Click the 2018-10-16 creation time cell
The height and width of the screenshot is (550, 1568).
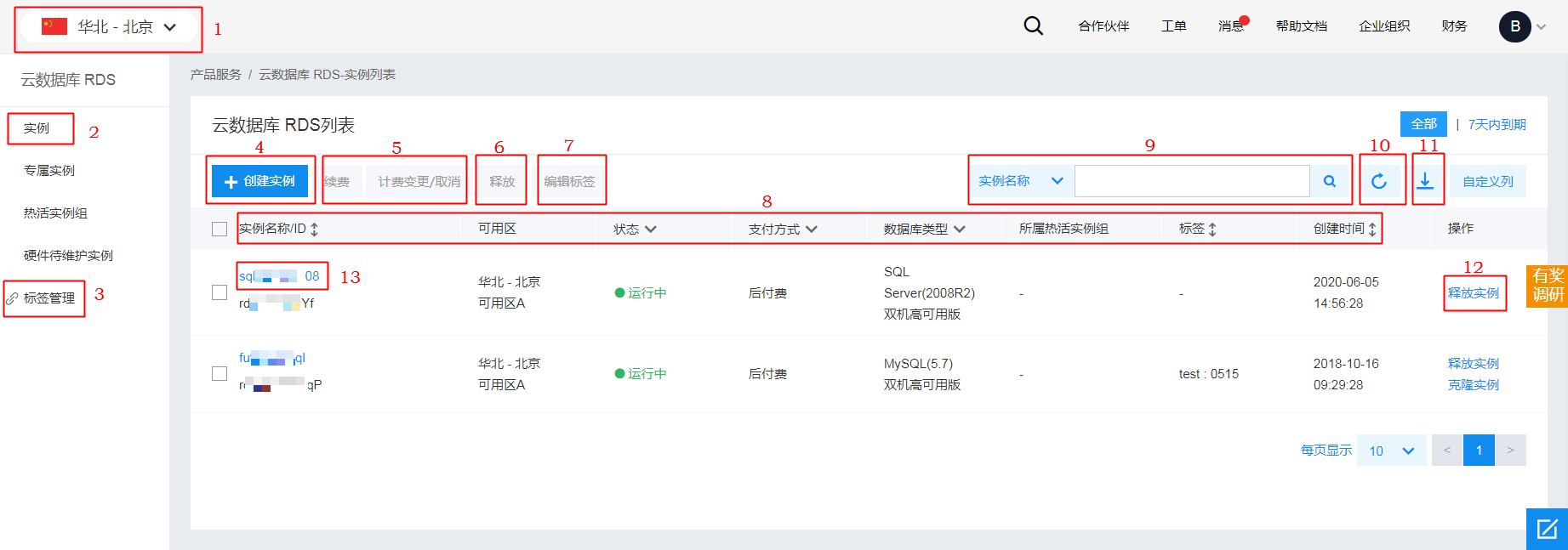[1346, 374]
